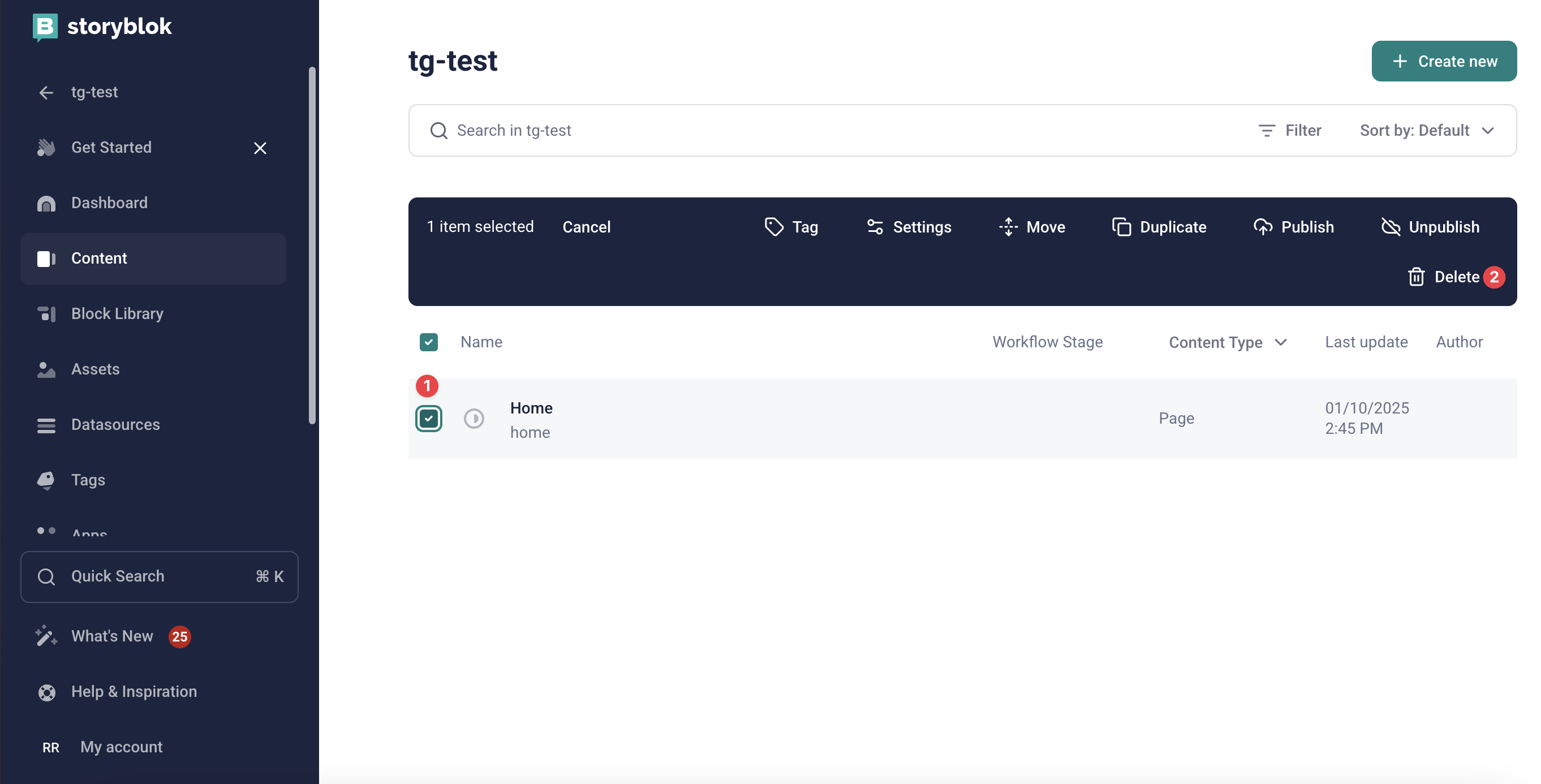Toggle the select-all checkbox in header
Viewport: 1541px width, 784px height.
(x=428, y=342)
